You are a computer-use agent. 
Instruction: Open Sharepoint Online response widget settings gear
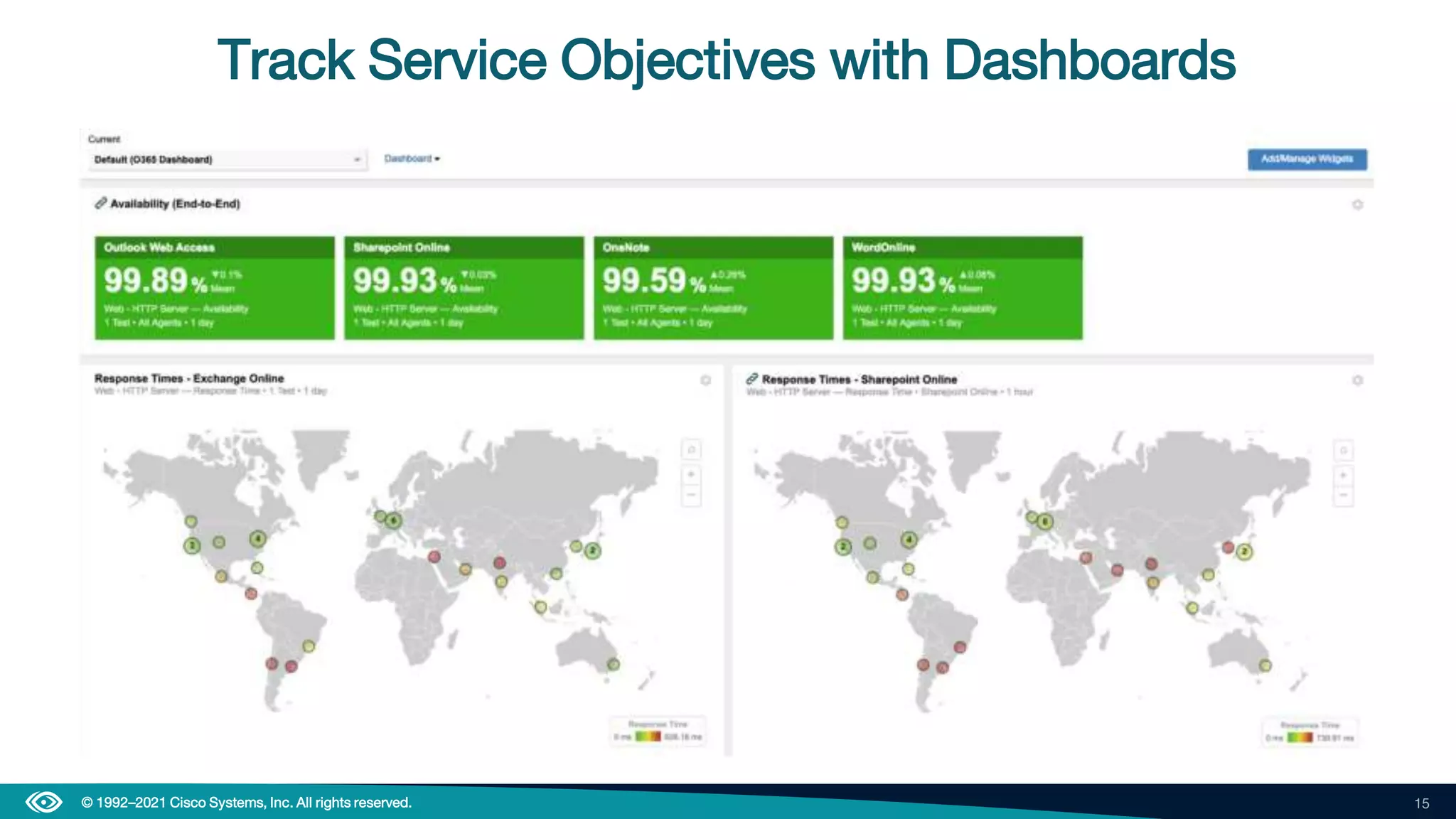coord(1357,380)
